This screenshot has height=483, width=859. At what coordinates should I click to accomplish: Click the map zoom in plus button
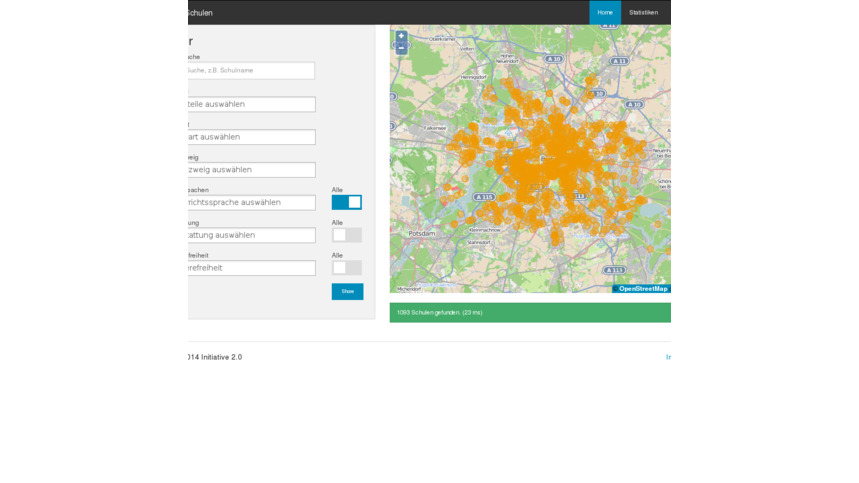[x=401, y=36]
